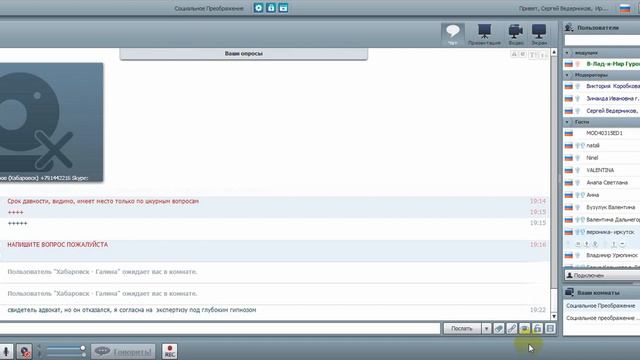Click flag icon next to Анна
The image size is (640, 360).
(x=569, y=195)
